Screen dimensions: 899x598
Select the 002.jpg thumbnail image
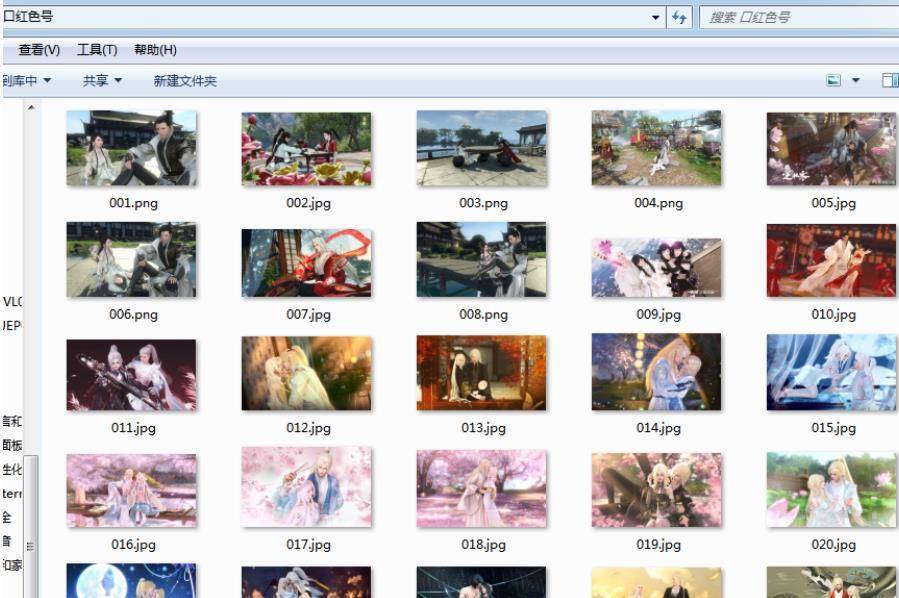(306, 148)
